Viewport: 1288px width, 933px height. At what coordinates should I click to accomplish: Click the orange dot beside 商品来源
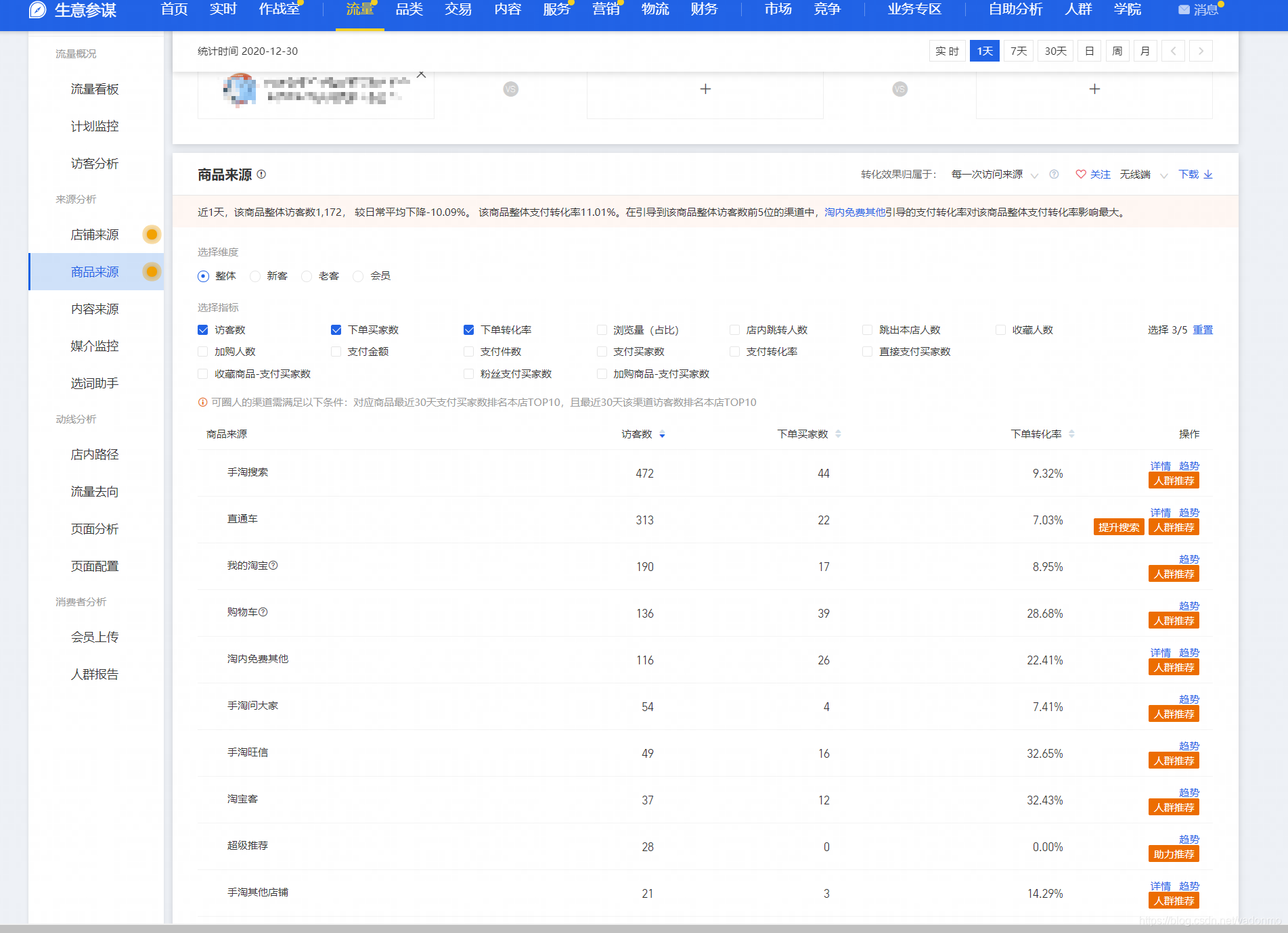click(152, 271)
